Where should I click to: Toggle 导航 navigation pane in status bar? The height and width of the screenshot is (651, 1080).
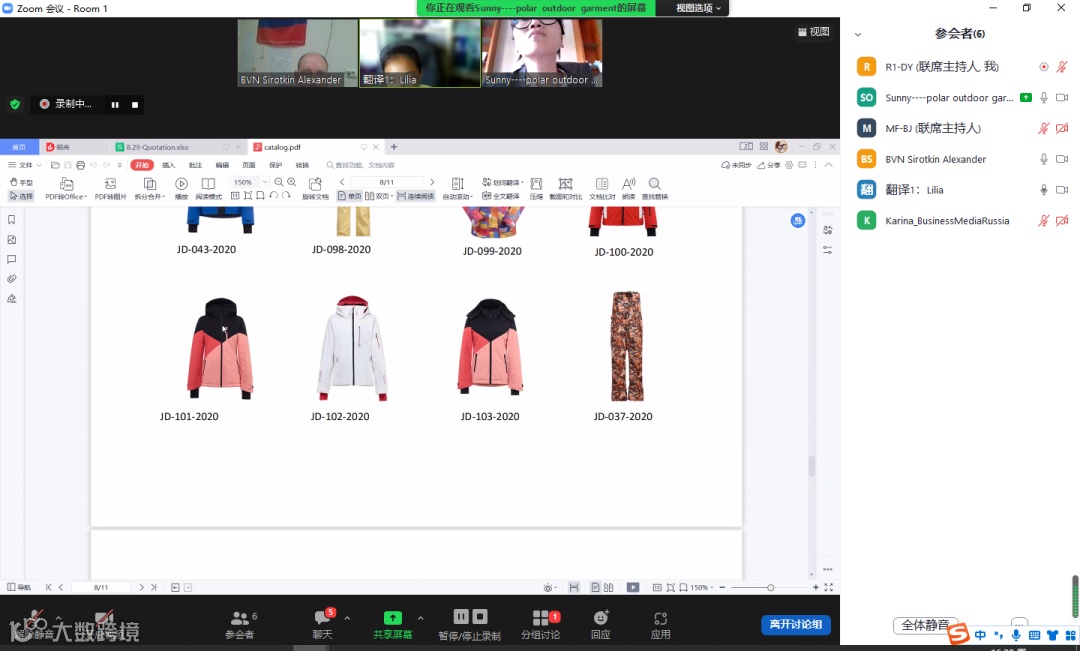pos(19,588)
